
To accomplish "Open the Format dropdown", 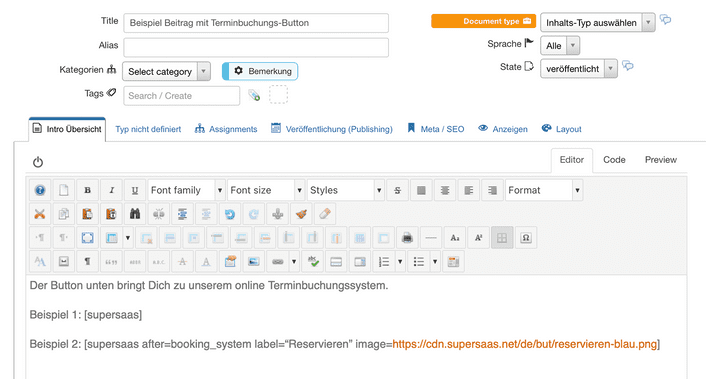I will point(544,190).
